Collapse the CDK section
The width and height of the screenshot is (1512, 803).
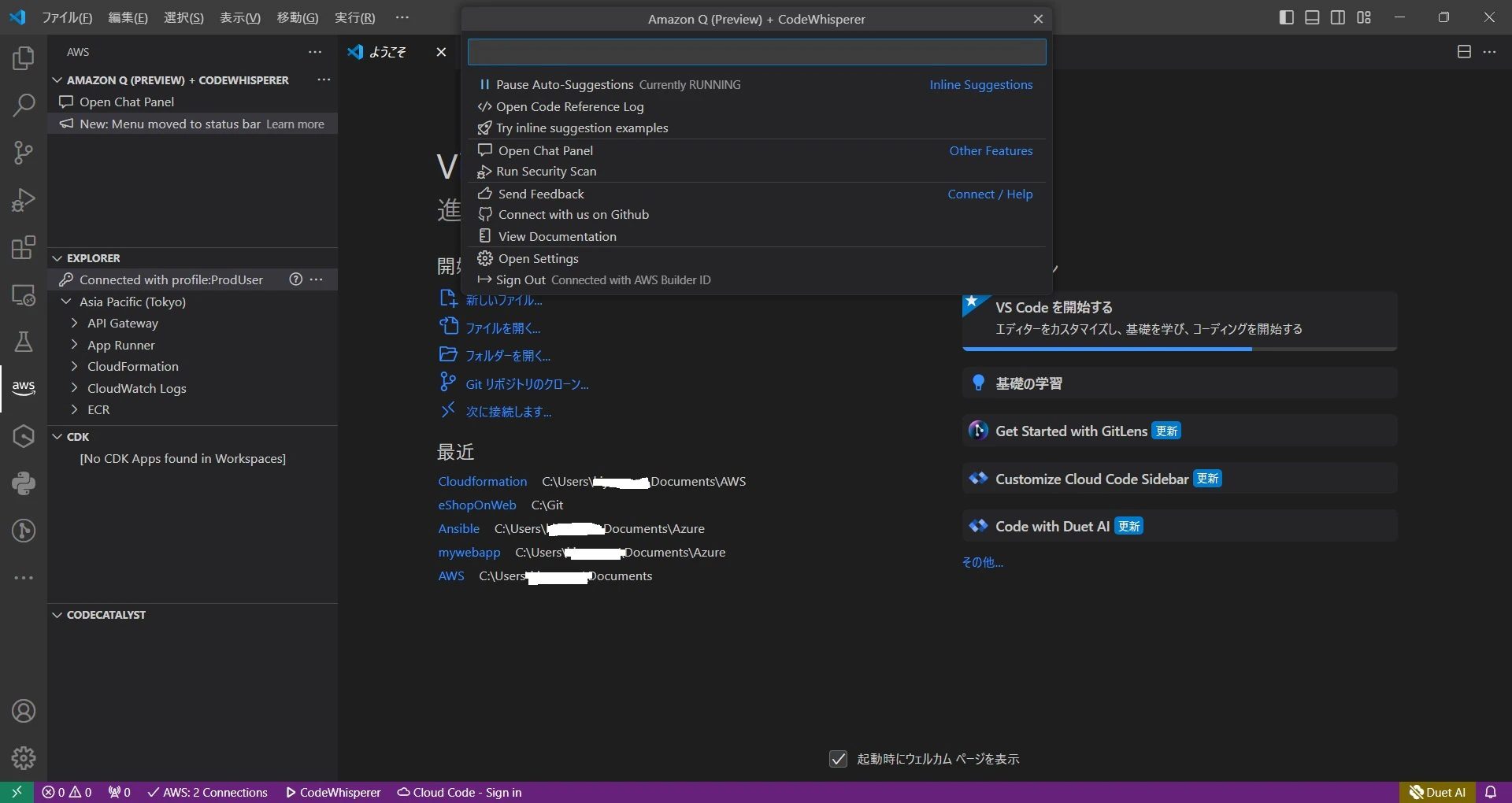[x=57, y=437]
